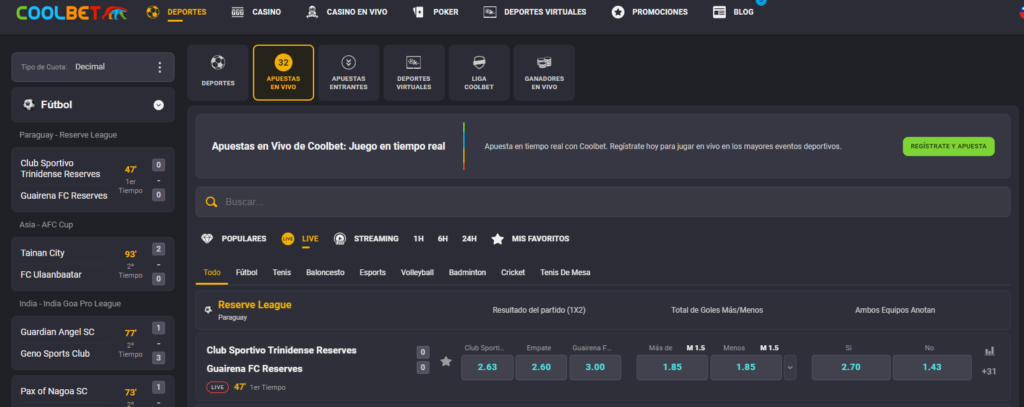This screenshot has height=407, width=1024.
Task: Click the slot machine icon next to Casino
Action: [238, 12]
